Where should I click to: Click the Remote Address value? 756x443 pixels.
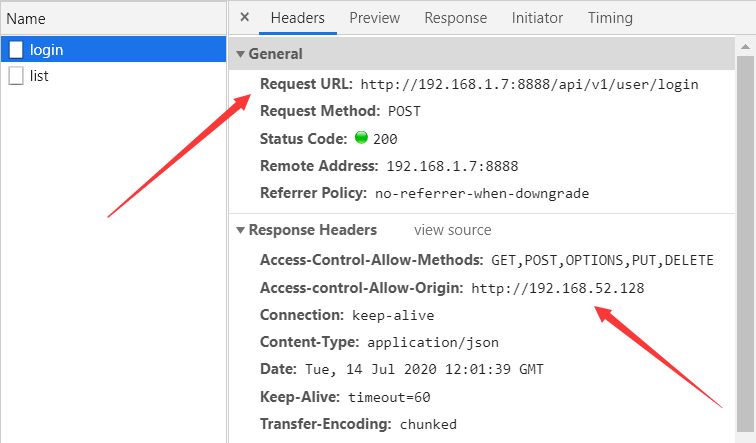(452, 166)
